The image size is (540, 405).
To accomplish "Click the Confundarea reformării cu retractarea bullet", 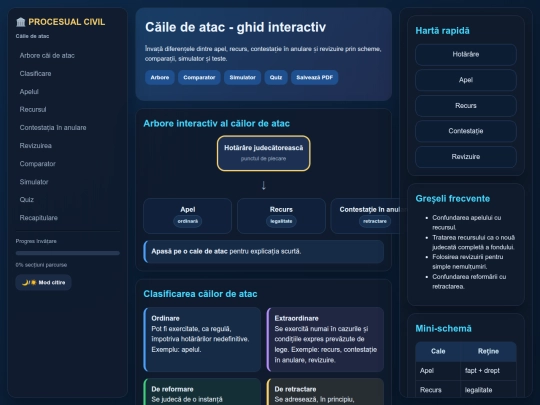I will (469, 281).
